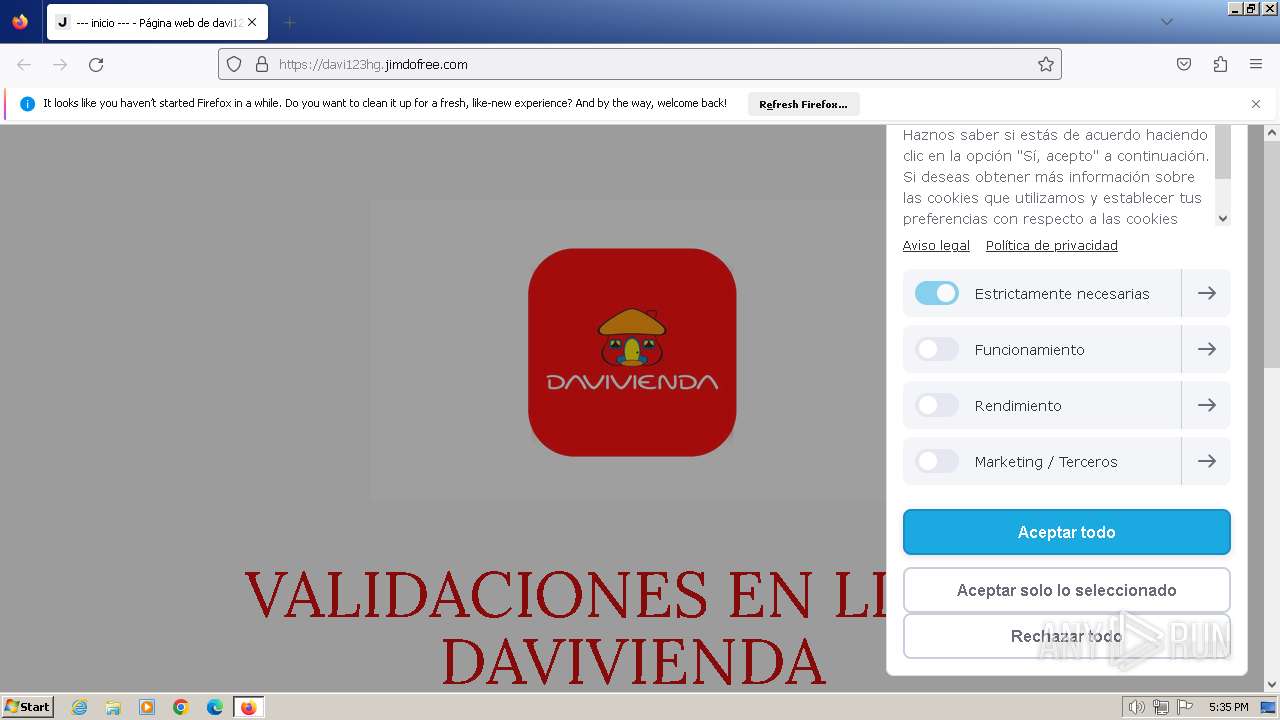Open the network icon in system tray
The width and height of the screenshot is (1280, 720).
coord(1161,707)
